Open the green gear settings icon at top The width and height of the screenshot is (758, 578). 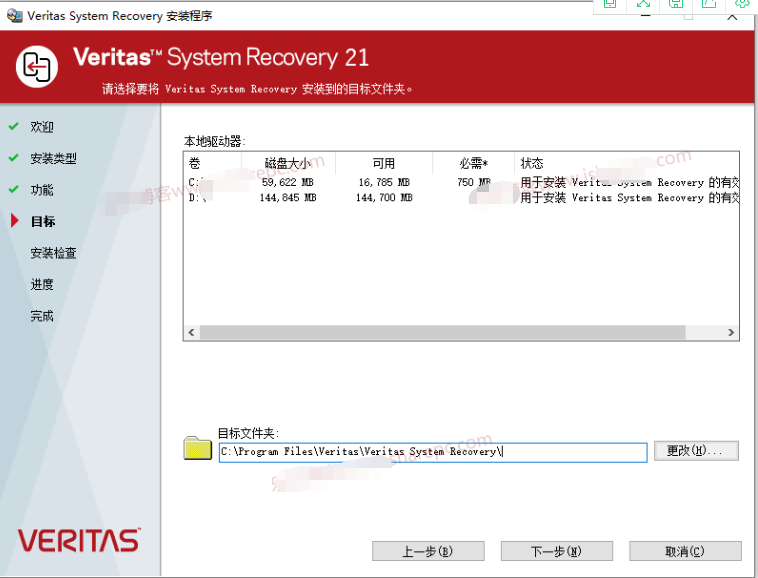tap(742, 4)
